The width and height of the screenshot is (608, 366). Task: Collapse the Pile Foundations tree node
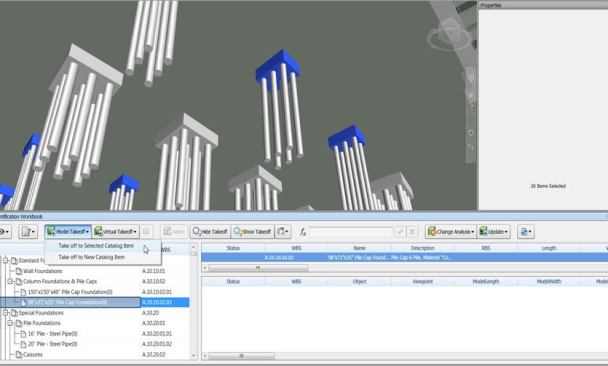[x=10, y=323]
